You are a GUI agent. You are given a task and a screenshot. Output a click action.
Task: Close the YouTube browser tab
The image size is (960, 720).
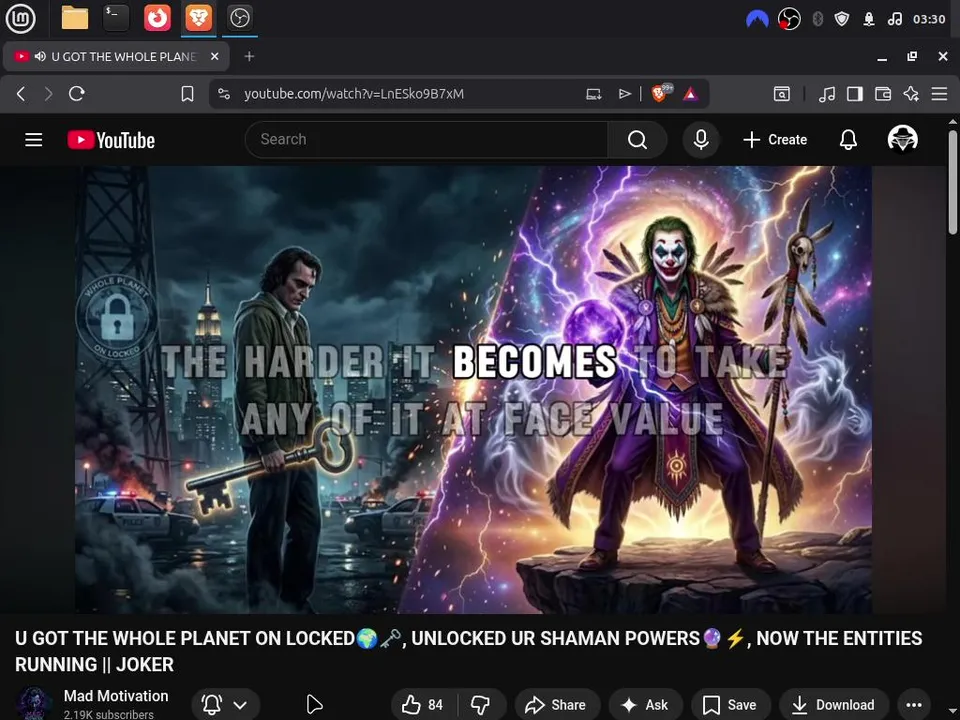(214, 56)
